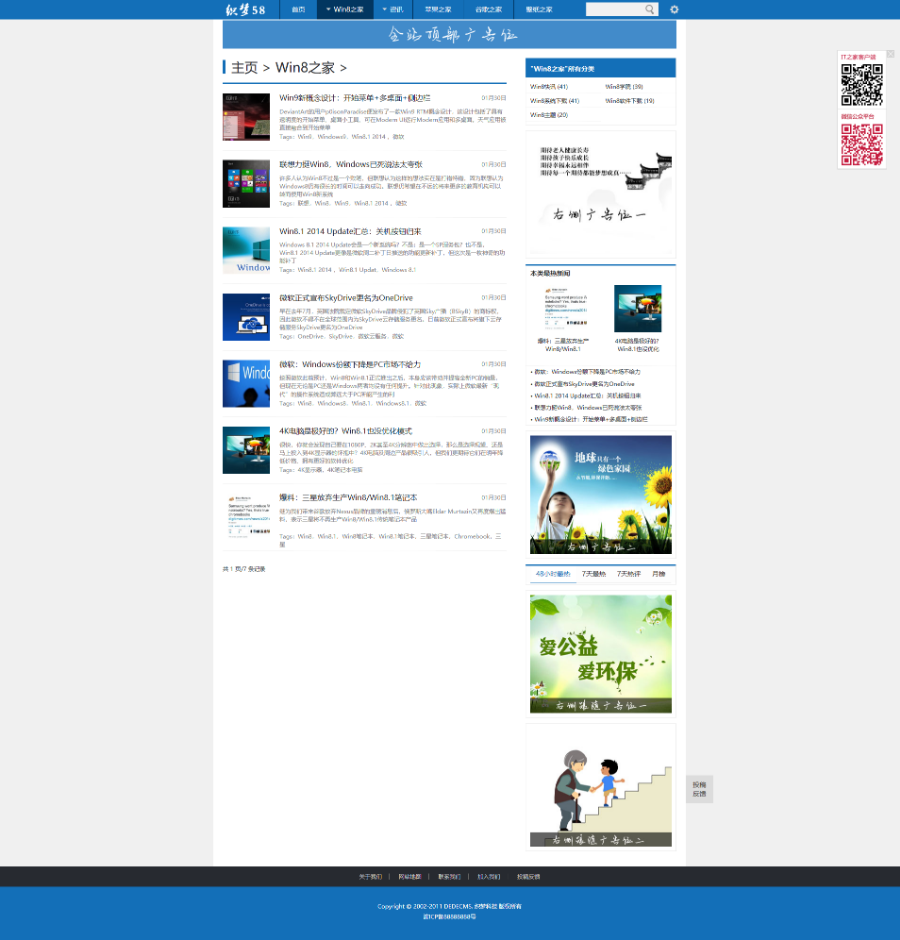The image size is (900, 940).
Task: Open category Win8软件下载 (19)
Action: (630, 101)
